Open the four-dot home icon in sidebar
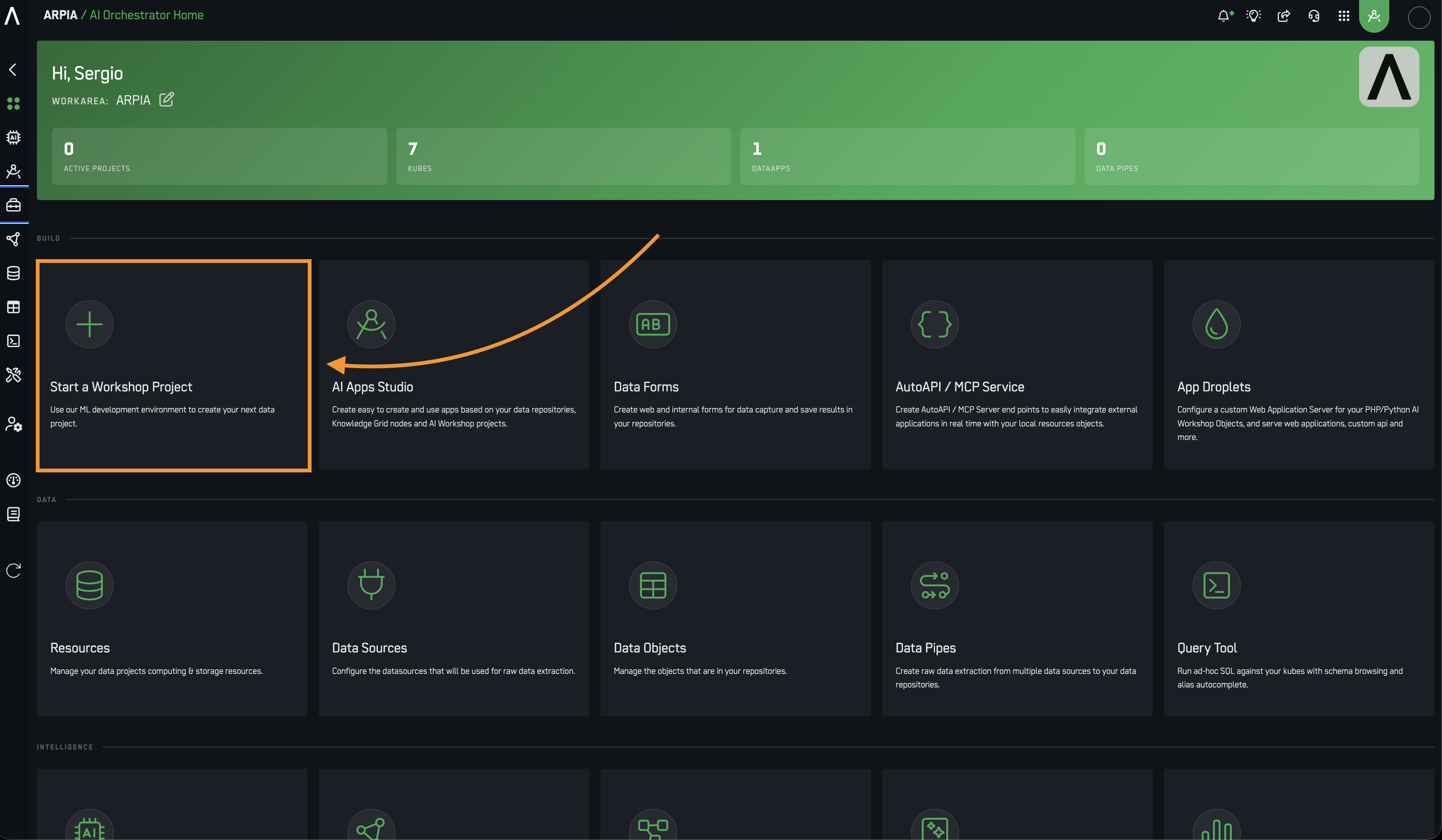The width and height of the screenshot is (1442, 840). 13,104
